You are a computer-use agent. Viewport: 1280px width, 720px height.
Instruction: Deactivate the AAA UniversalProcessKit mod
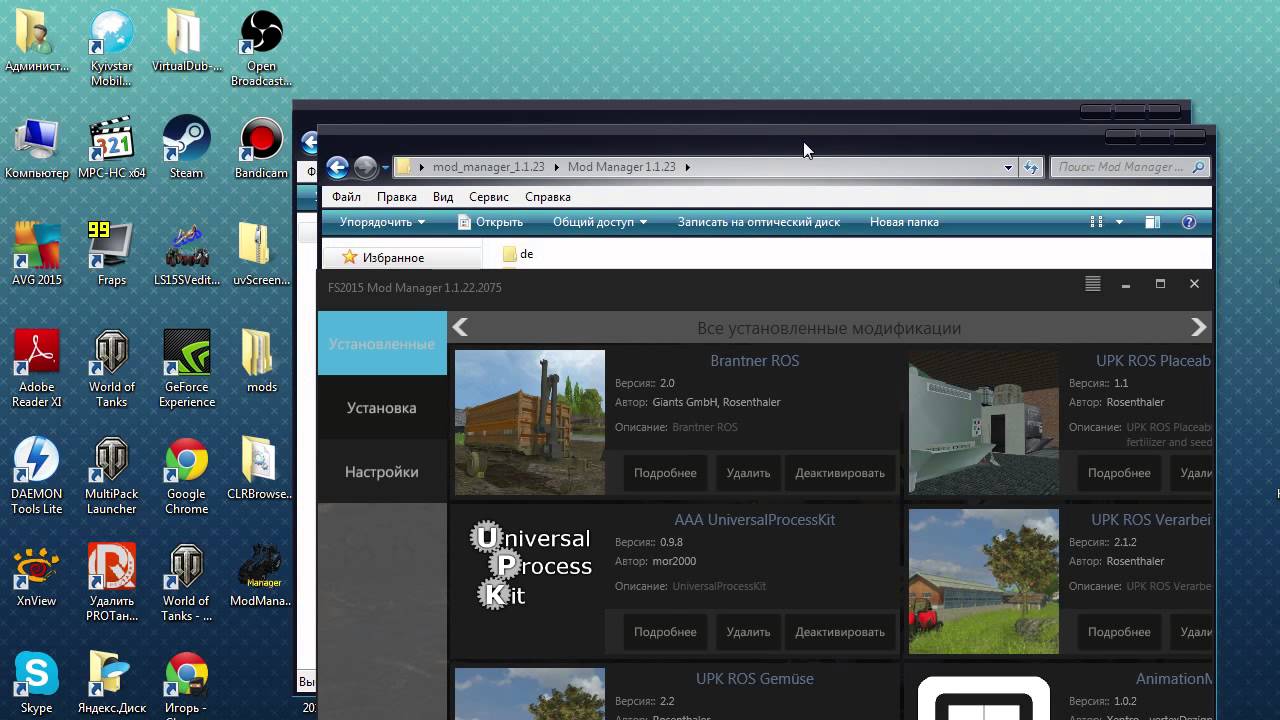pos(840,632)
